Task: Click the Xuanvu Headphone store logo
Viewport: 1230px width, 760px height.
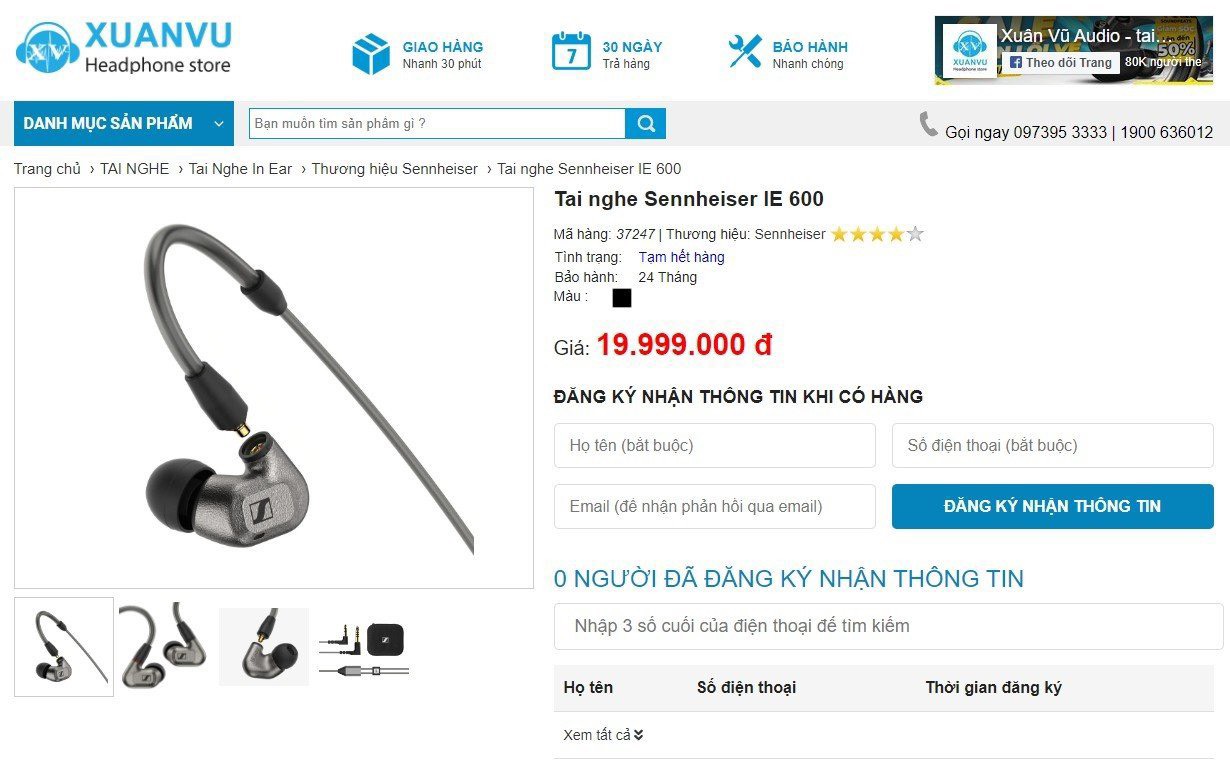Action: [123, 47]
